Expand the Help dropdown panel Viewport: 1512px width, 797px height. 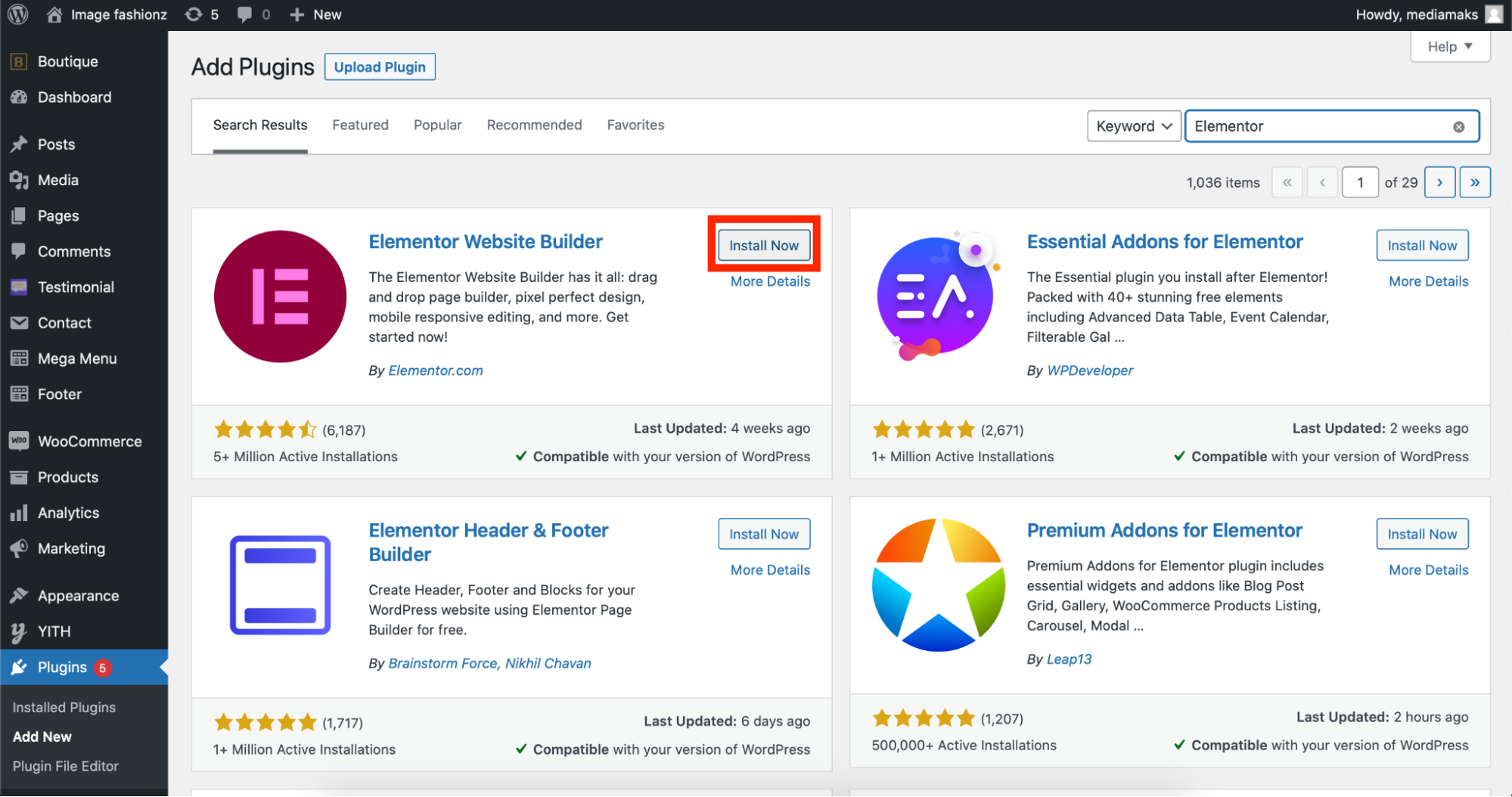point(1449,47)
